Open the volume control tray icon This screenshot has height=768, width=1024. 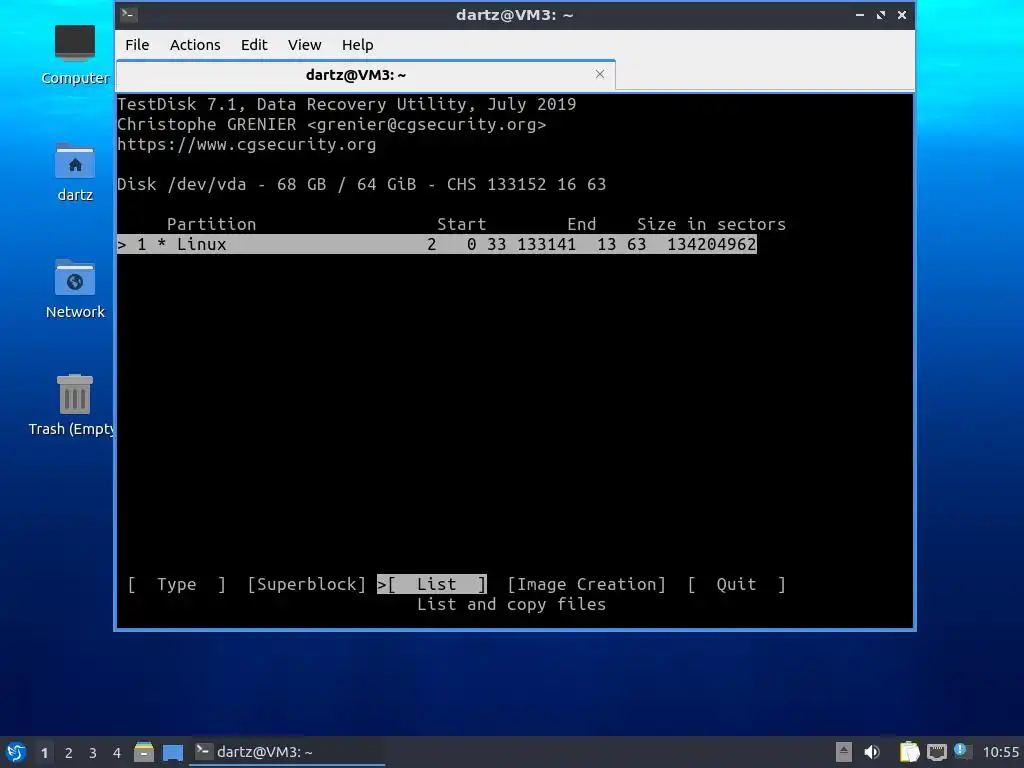click(872, 752)
